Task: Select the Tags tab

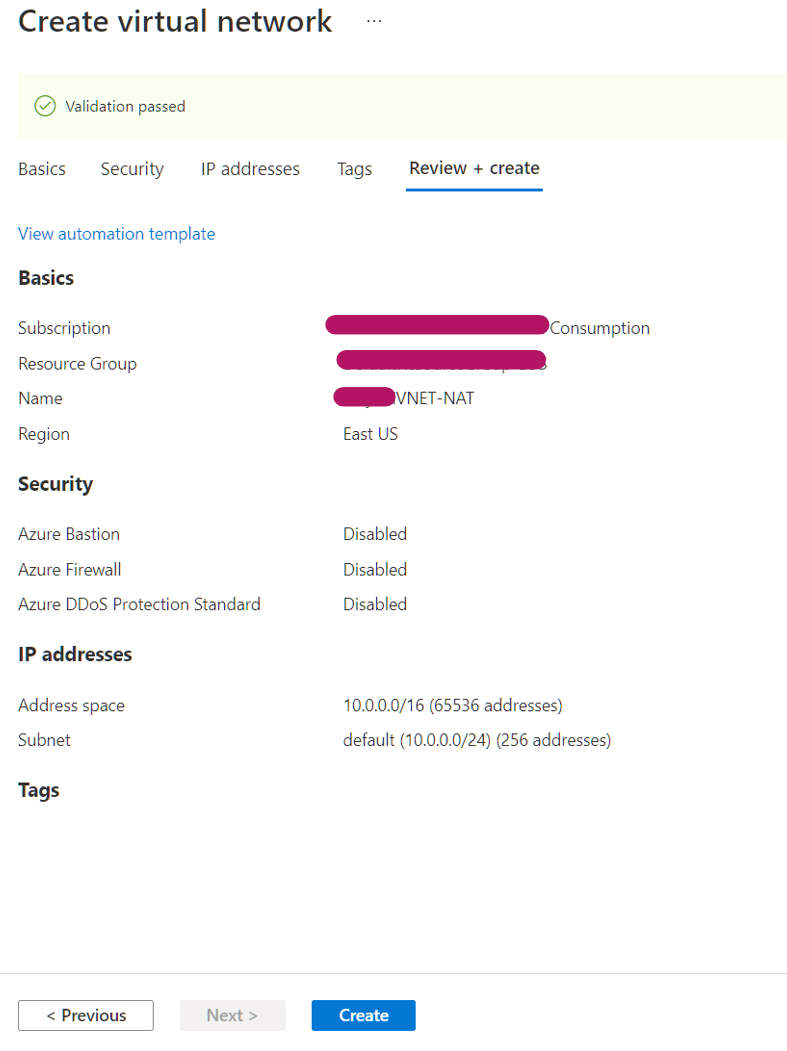Action: (x=354, y=169)
